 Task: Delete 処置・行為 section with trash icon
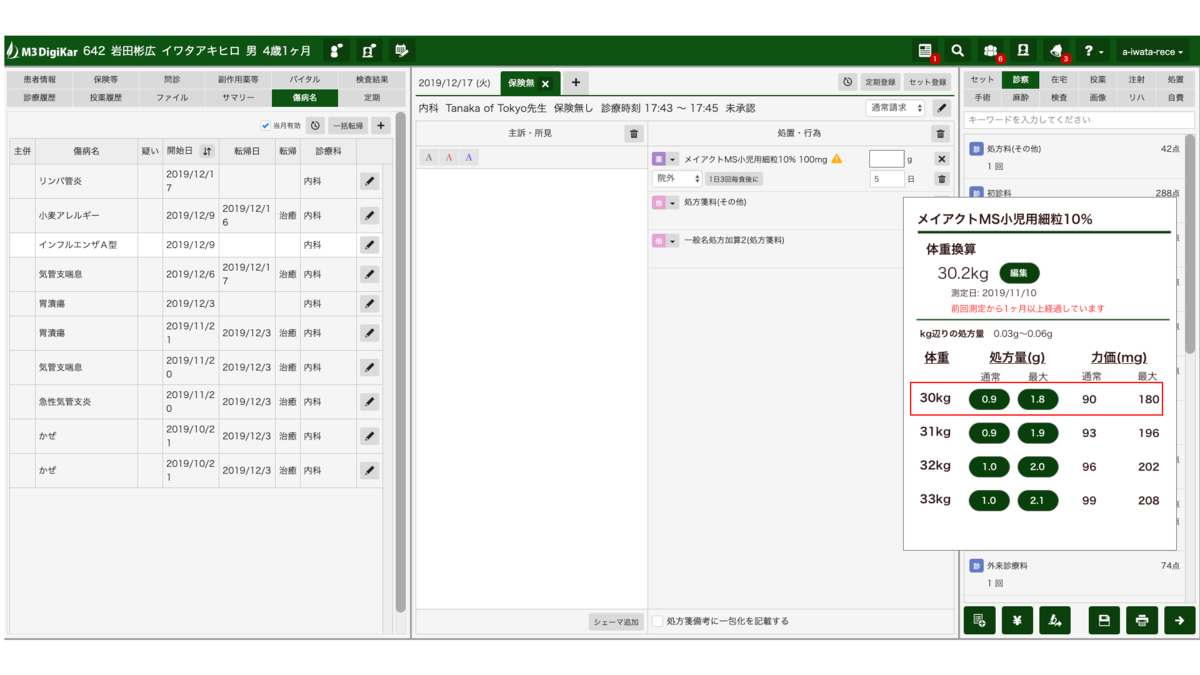click(941, 133)
